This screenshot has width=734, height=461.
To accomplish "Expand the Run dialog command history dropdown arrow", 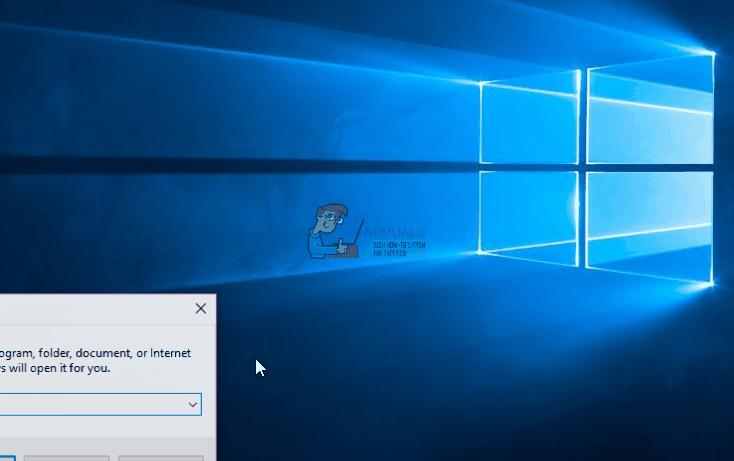I will pyautogui.click(x=193, y=404).
